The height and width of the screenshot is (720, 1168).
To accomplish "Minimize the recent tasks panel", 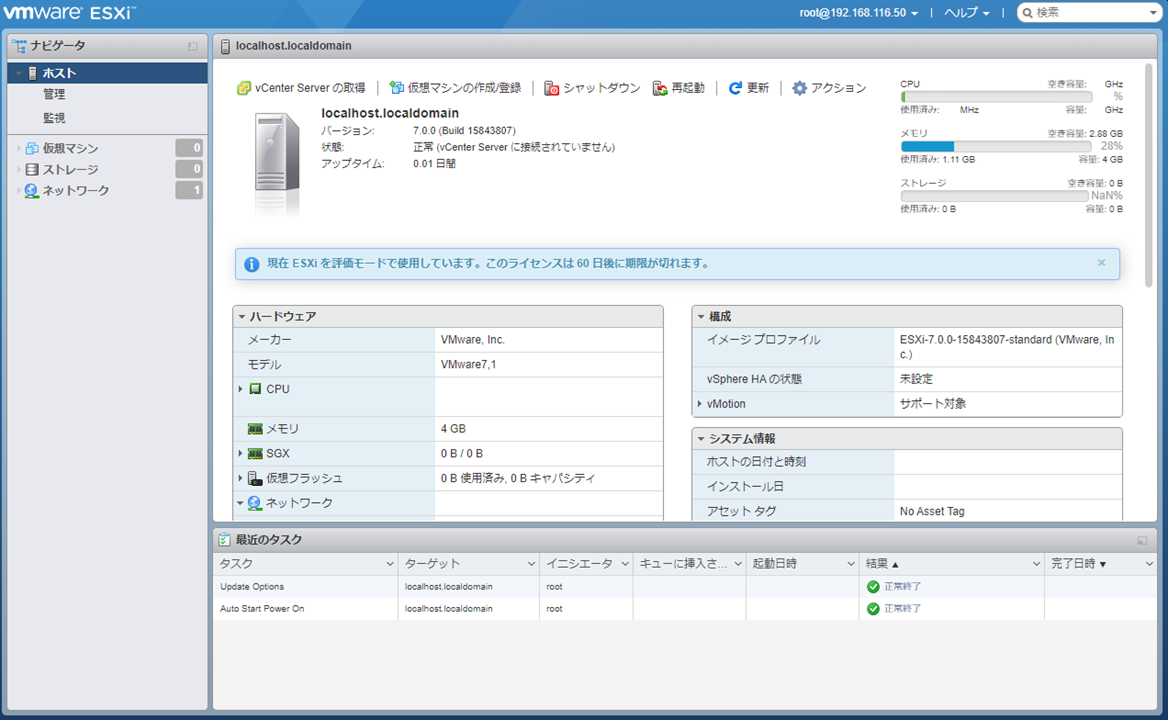I will pyautogui.click(x=1142, y=541).
